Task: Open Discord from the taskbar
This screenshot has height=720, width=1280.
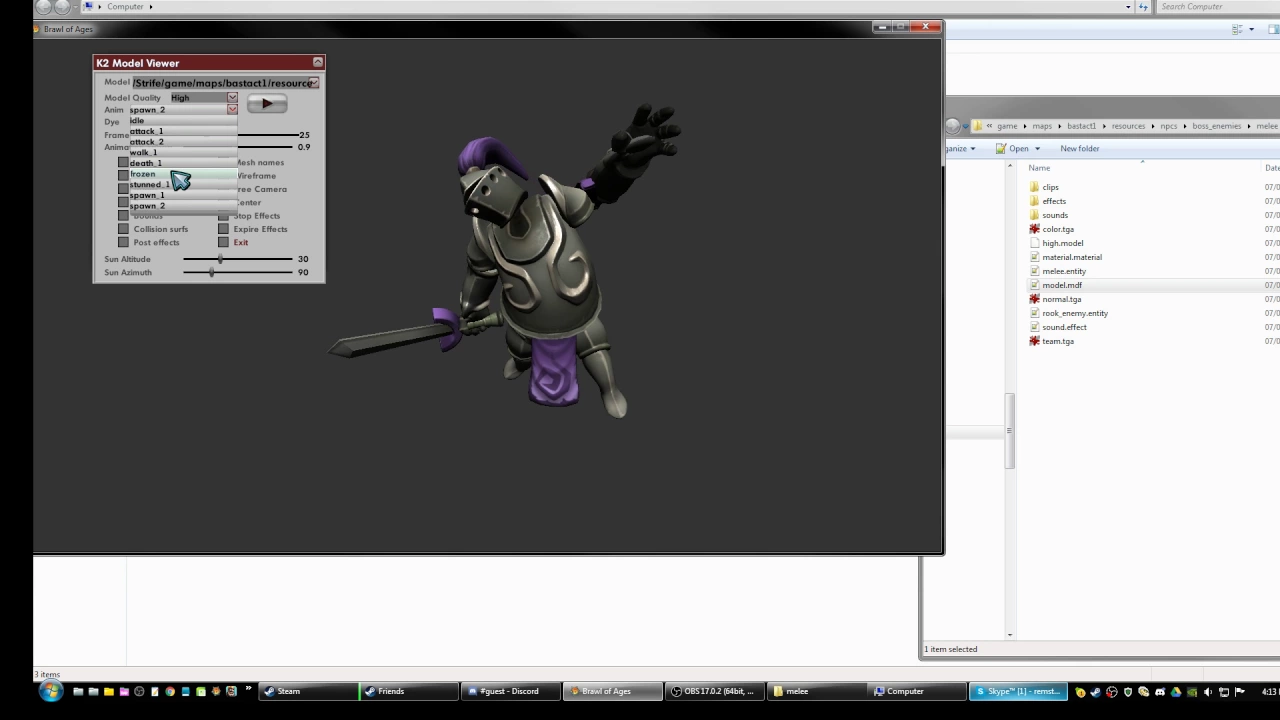Action: pos(512,691)
